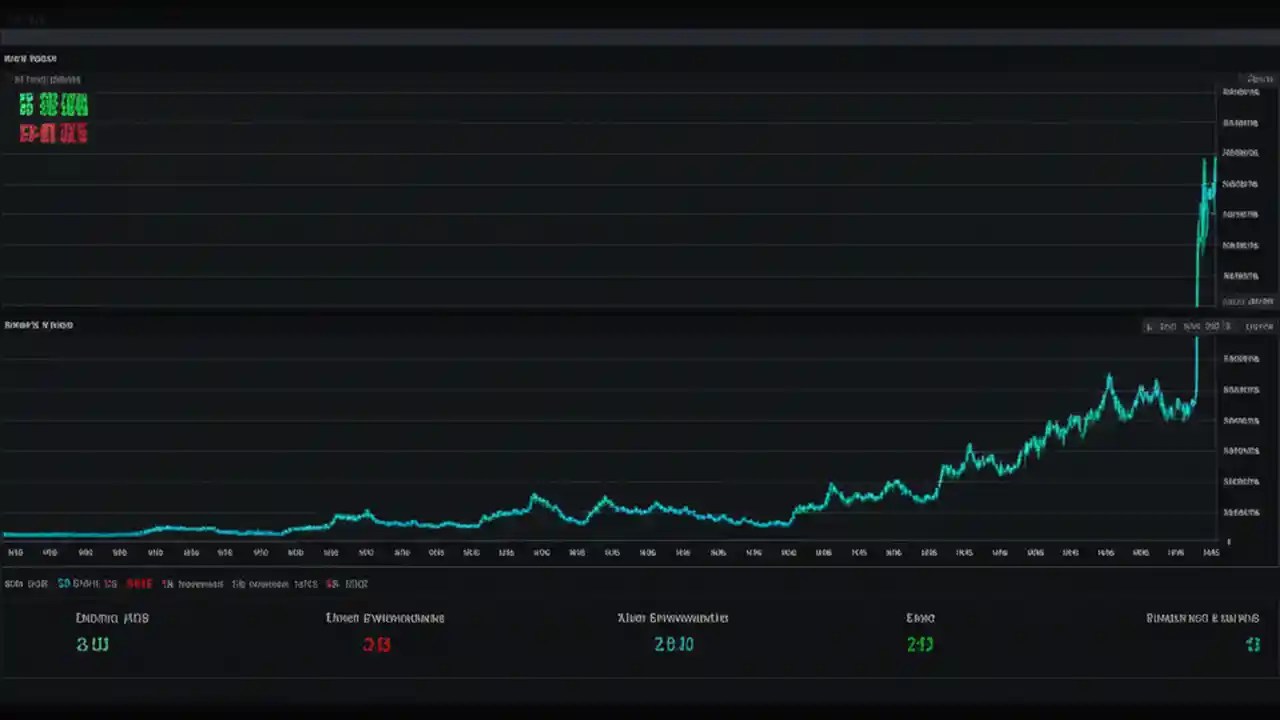Viewport: 1280px width, 720px height.
Task: Click the Ending value statistic at bottom left
Action: pos(92,644)
